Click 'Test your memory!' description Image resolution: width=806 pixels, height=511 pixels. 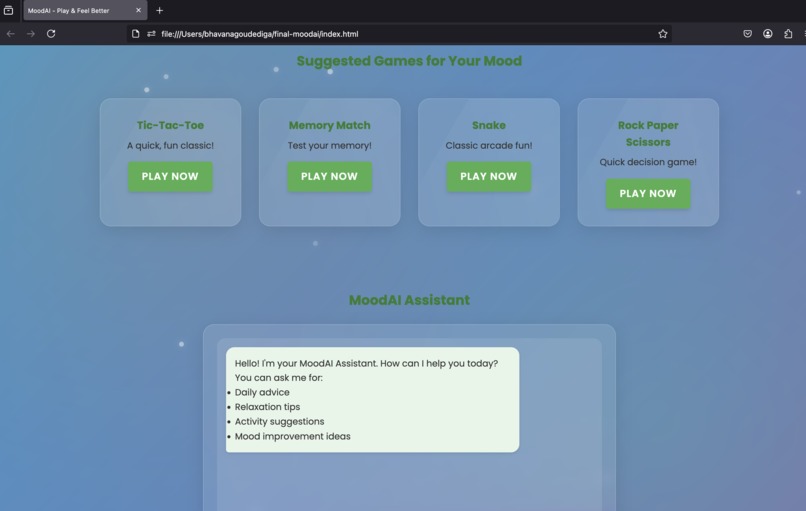click(329, 145)
